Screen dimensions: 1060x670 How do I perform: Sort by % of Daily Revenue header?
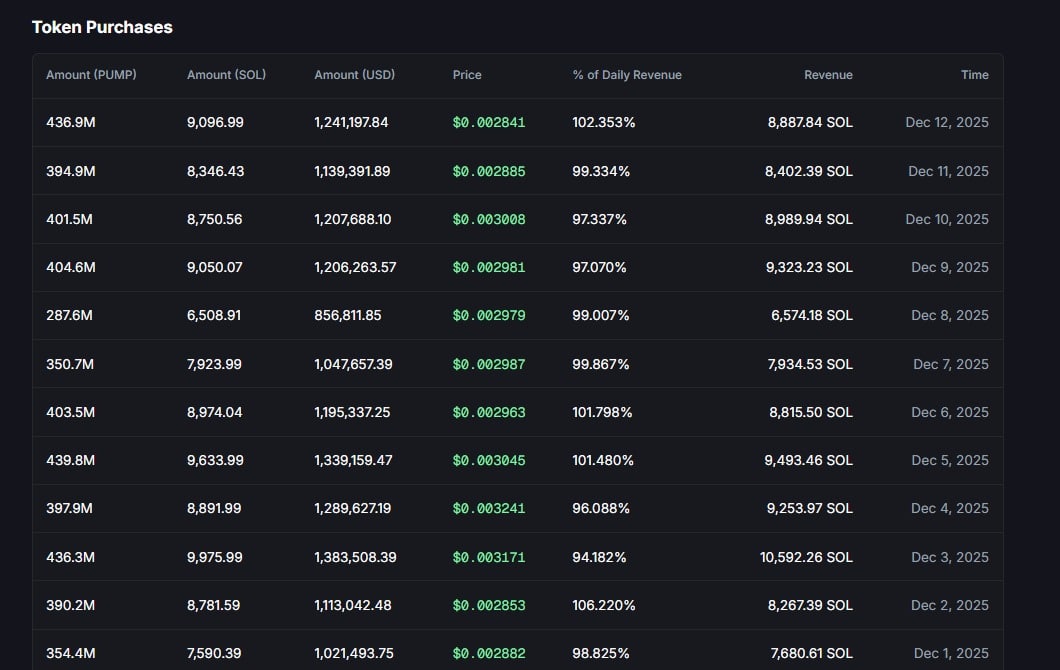tap(626, 75)
